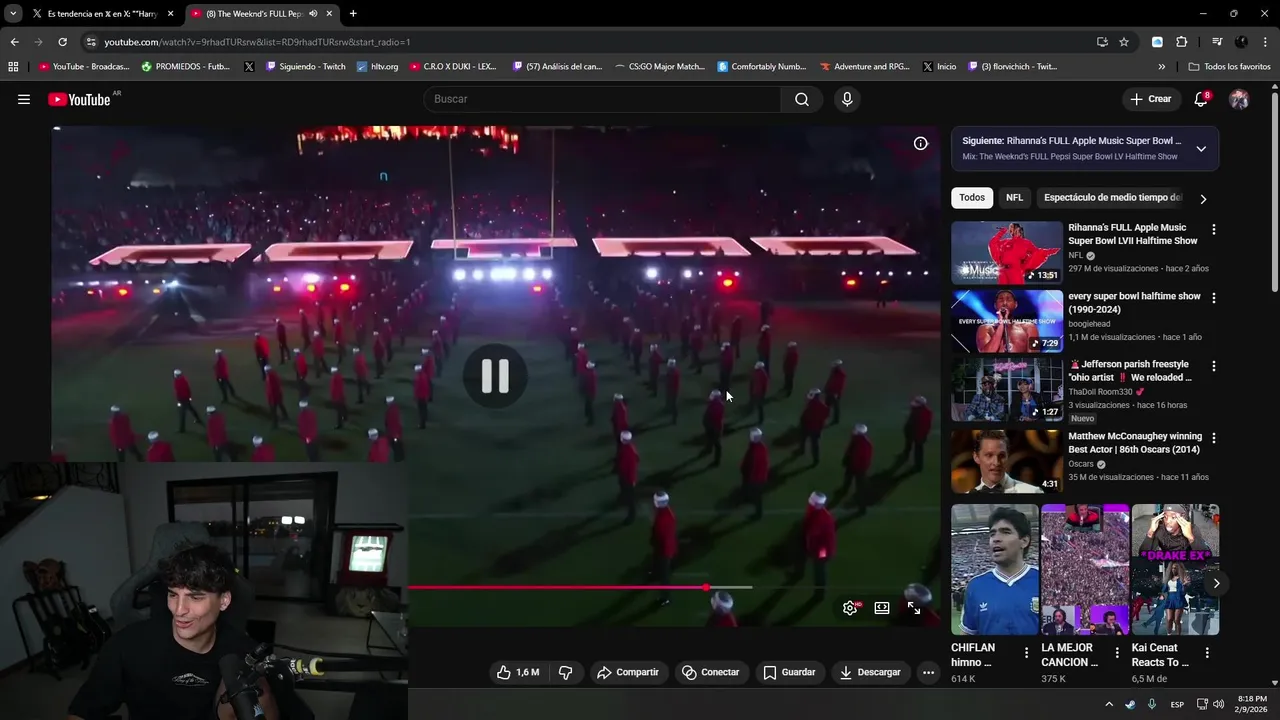The image size is (1280, 720).
Task: Open options for Jefferson parish freestyle video
Action: pyautogui.click(x=1214, y=366)
